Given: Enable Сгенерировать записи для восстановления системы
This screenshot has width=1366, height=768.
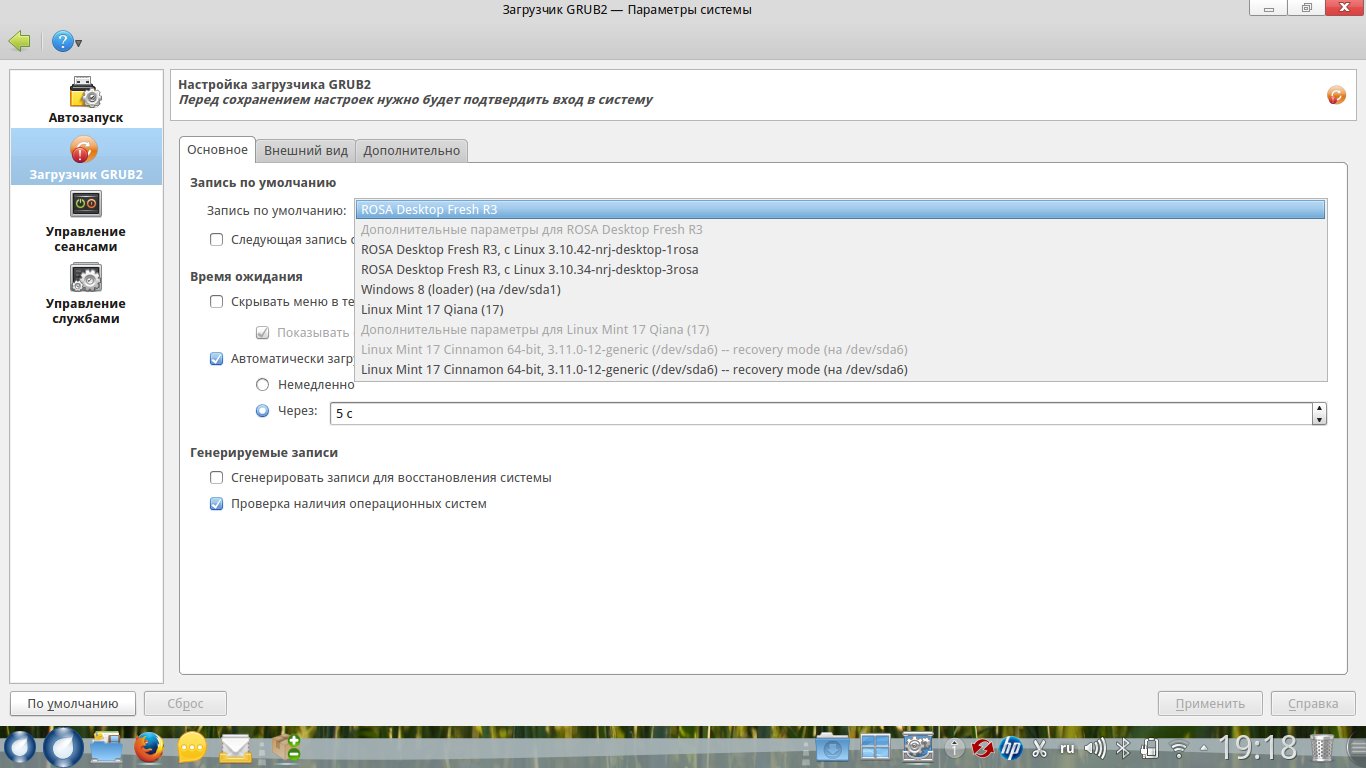Looking at the screenshot, I should [x=216, y=478].
